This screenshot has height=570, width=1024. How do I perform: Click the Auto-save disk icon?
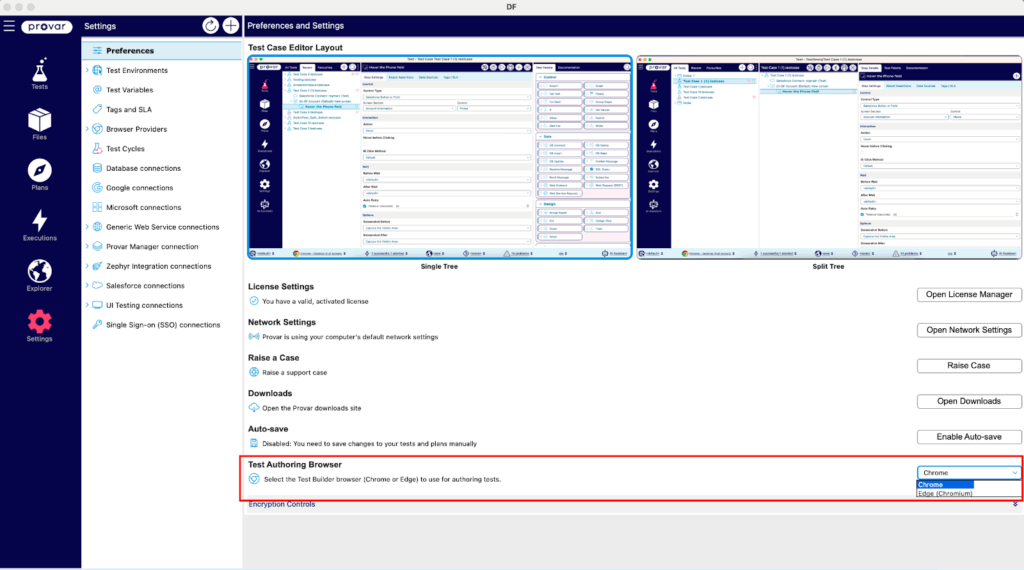coord(254,443)
